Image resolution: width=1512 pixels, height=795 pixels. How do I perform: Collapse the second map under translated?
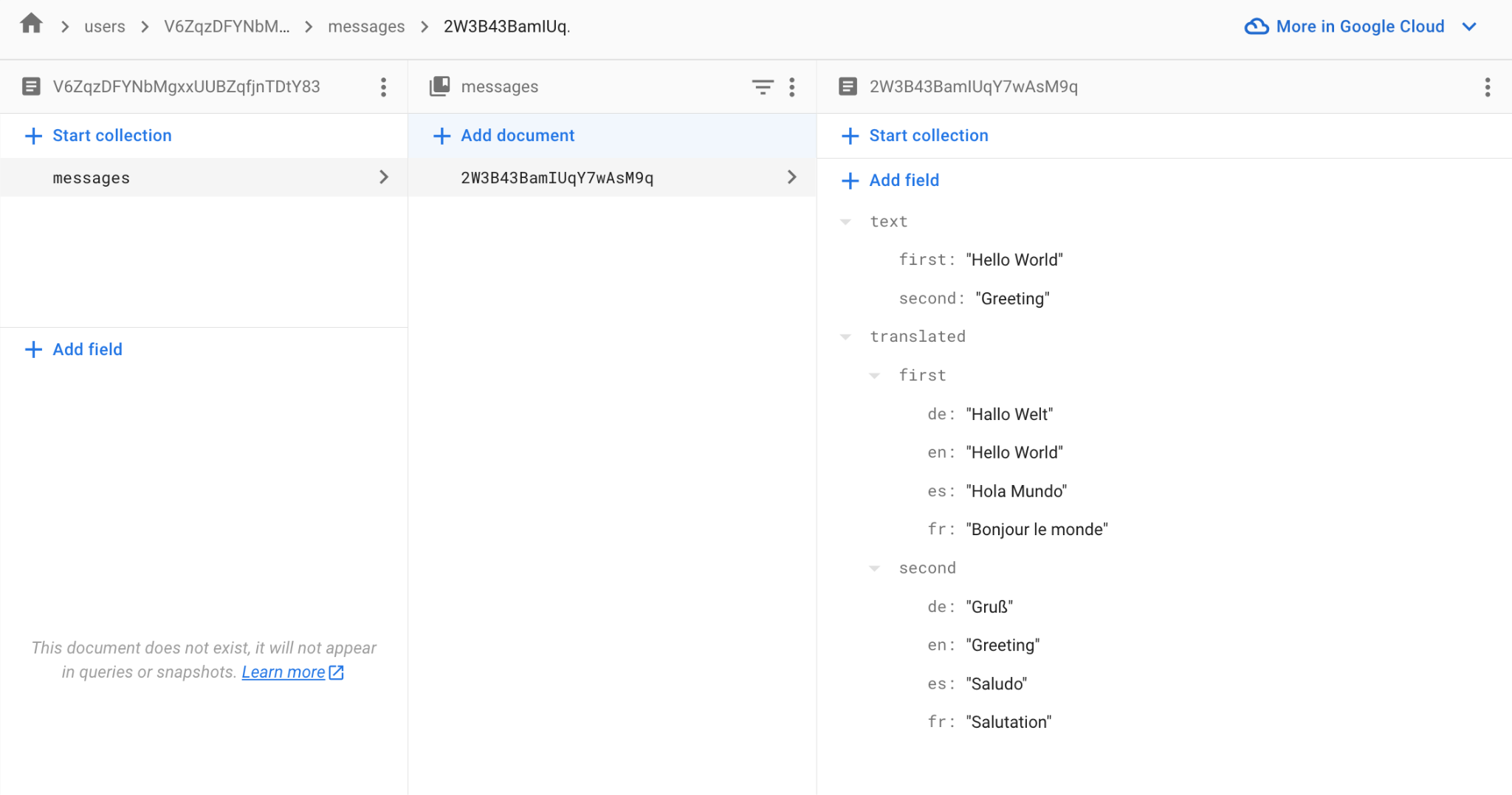[x=875, y=568]
